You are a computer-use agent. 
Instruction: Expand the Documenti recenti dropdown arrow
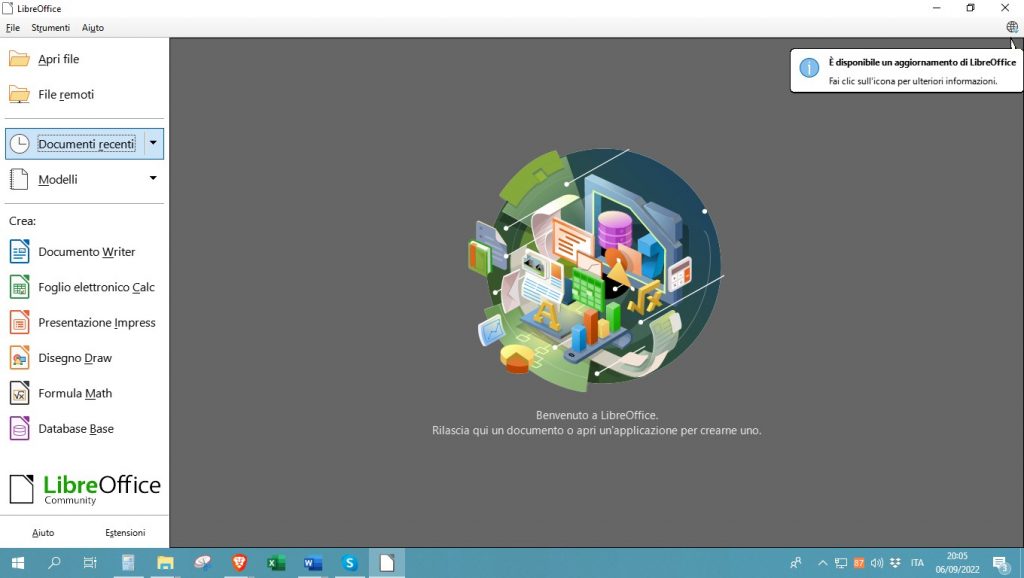(153, 143)
